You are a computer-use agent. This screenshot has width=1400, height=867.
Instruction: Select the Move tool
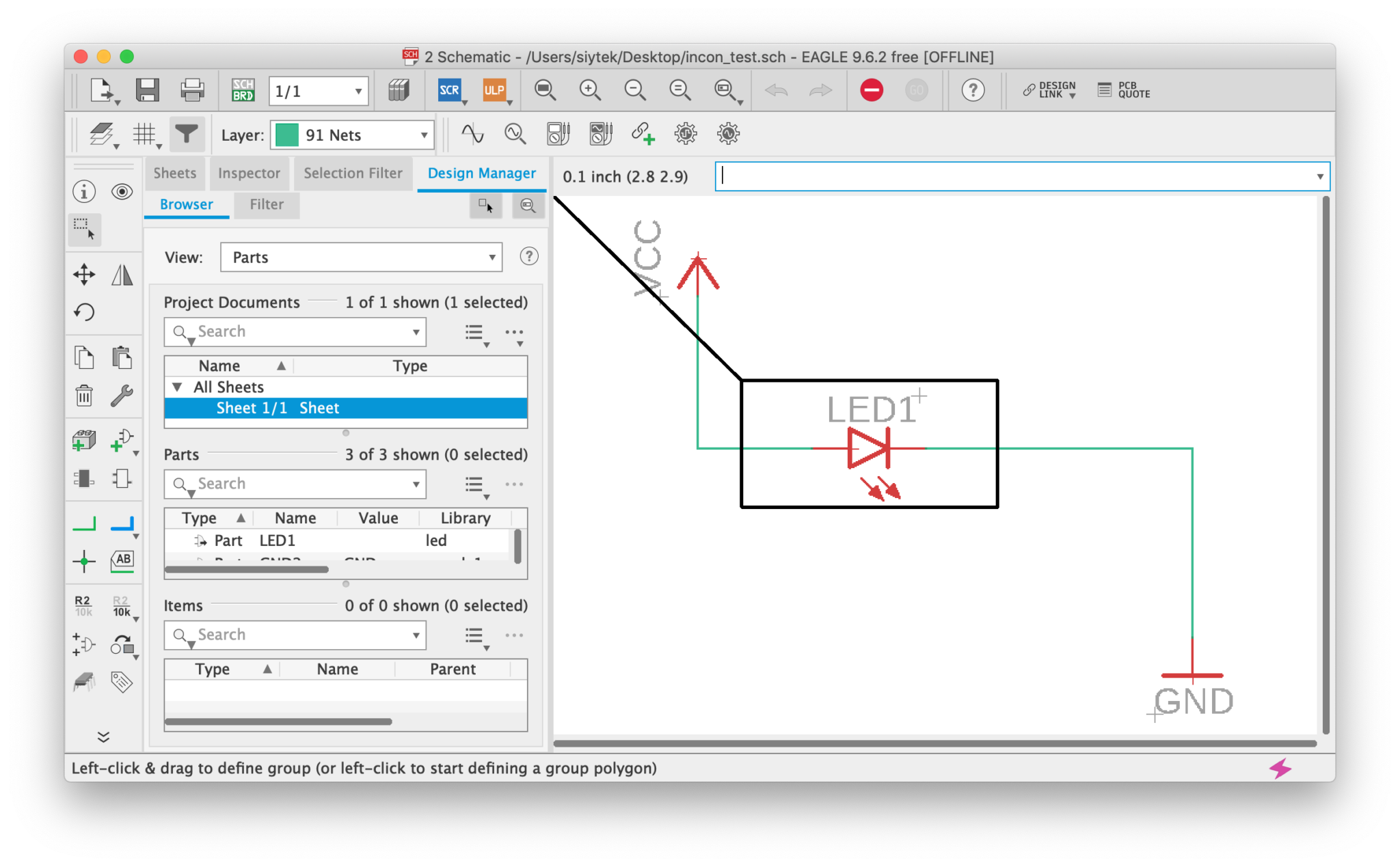83,274
